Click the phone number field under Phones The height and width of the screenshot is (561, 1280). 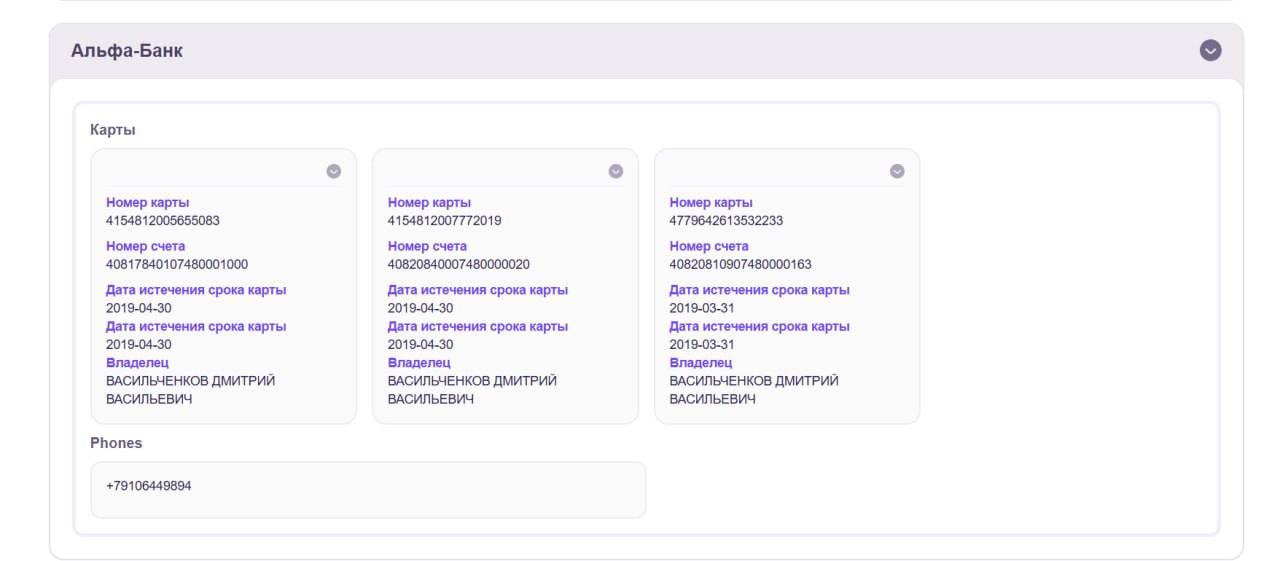(x=368, y=487)
